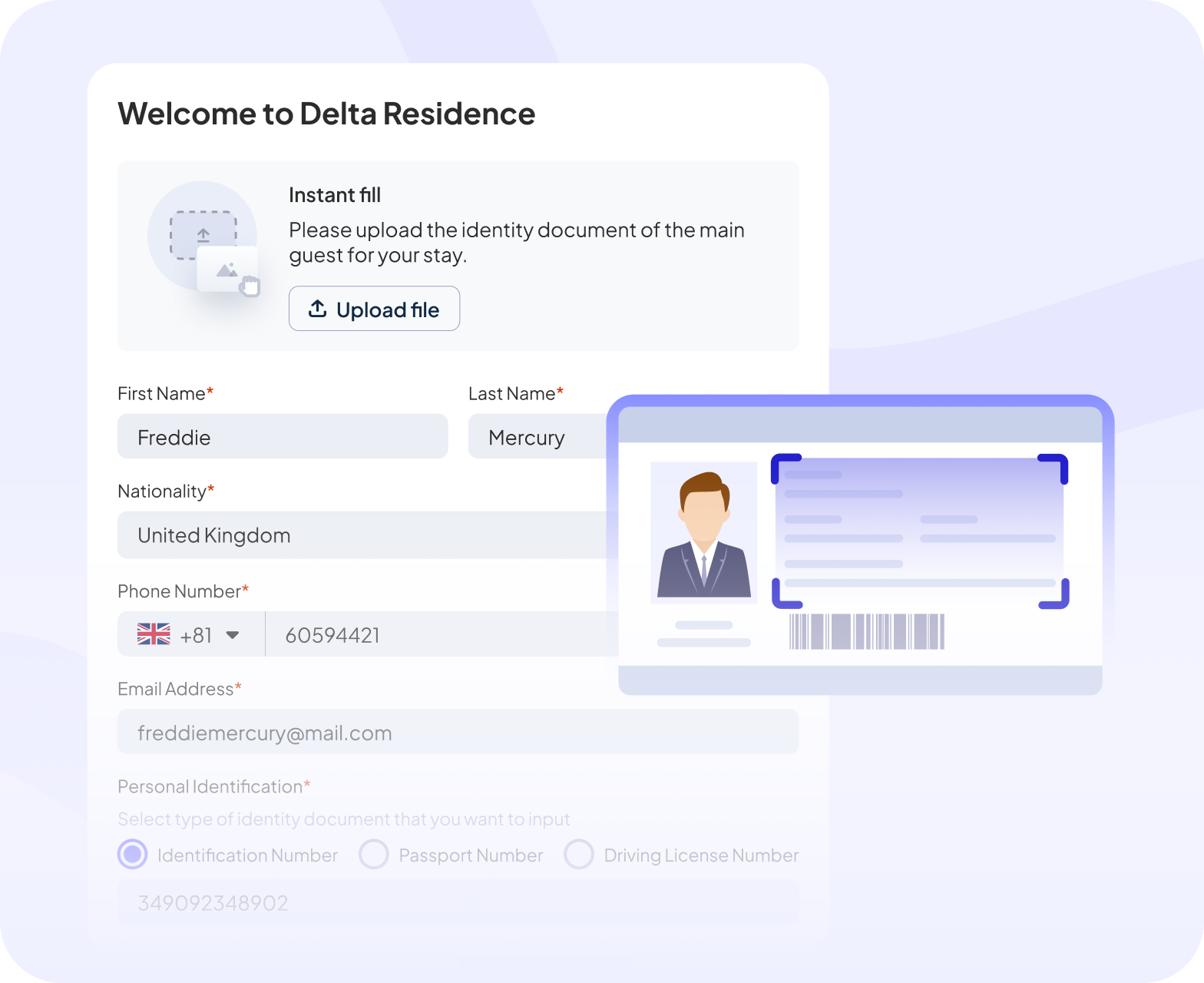Click the Last Name label
Image resolution: width=1204 pixels, height=983 pixels.
[x=516, y=393]
